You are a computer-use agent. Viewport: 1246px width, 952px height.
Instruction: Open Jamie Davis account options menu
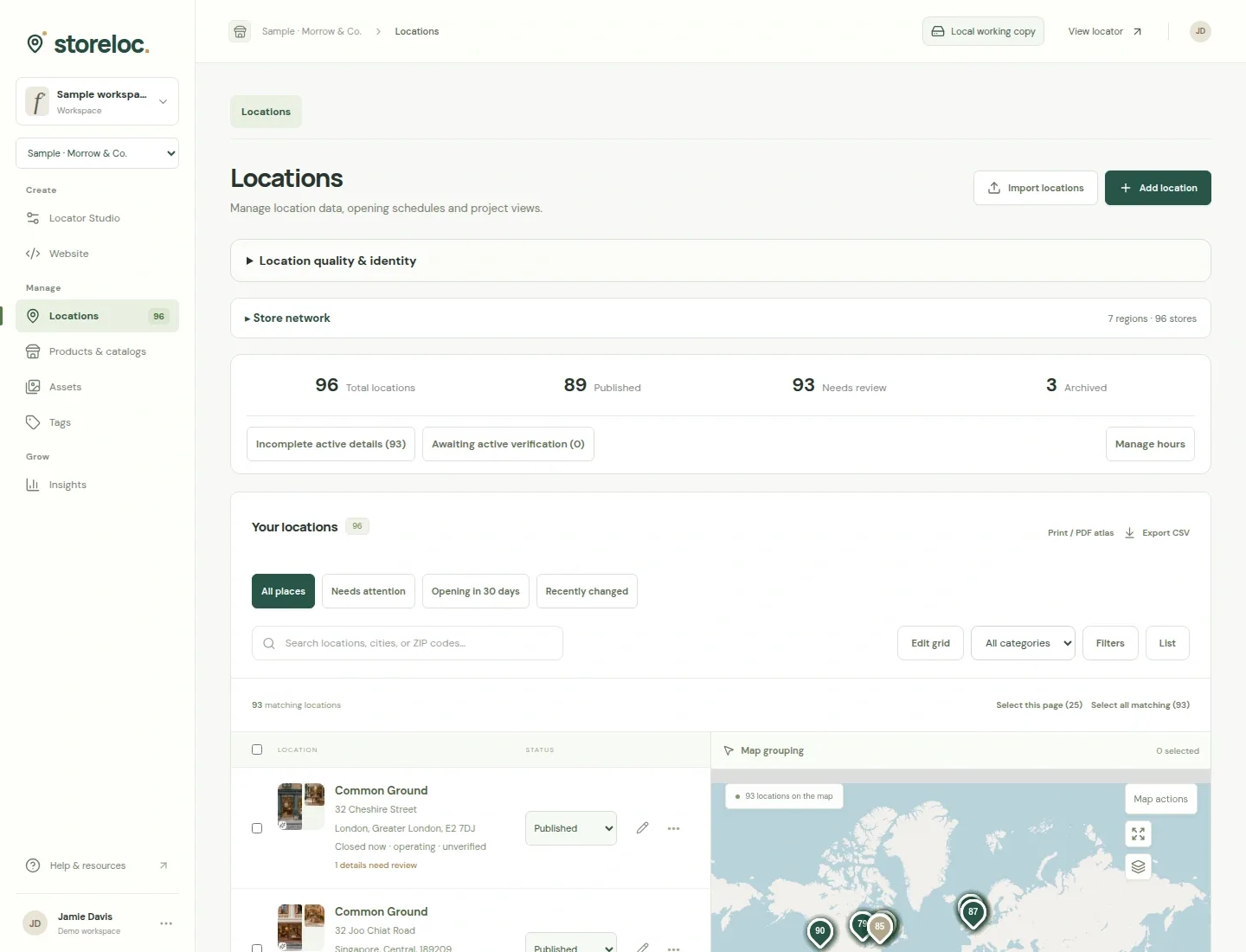pyautogui.click(x=166, y=923)
